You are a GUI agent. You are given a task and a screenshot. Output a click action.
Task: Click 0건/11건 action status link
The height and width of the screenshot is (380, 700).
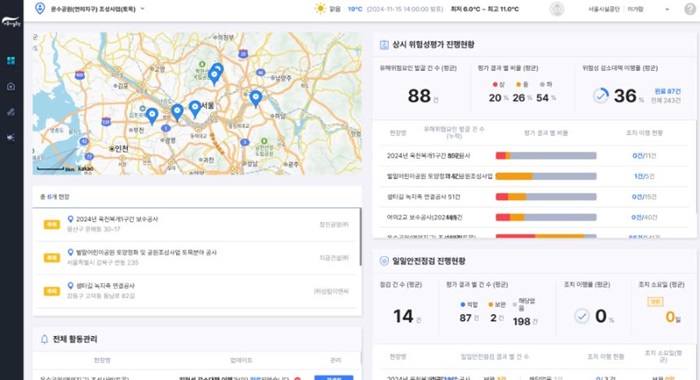[644, 156]
